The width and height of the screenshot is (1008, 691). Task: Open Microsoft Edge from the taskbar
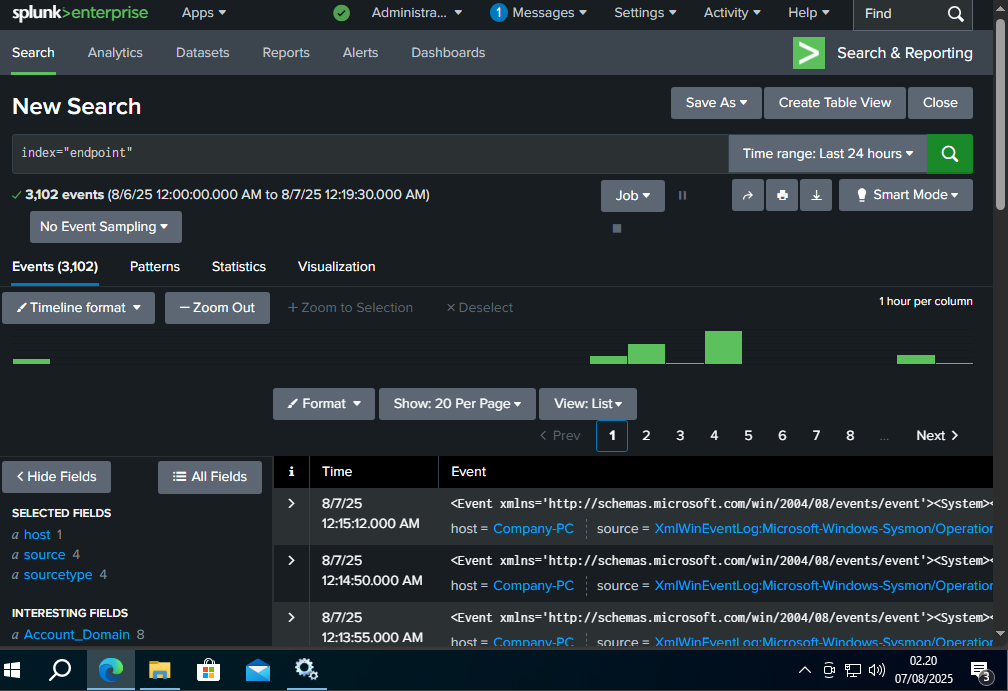pos(111,670)
